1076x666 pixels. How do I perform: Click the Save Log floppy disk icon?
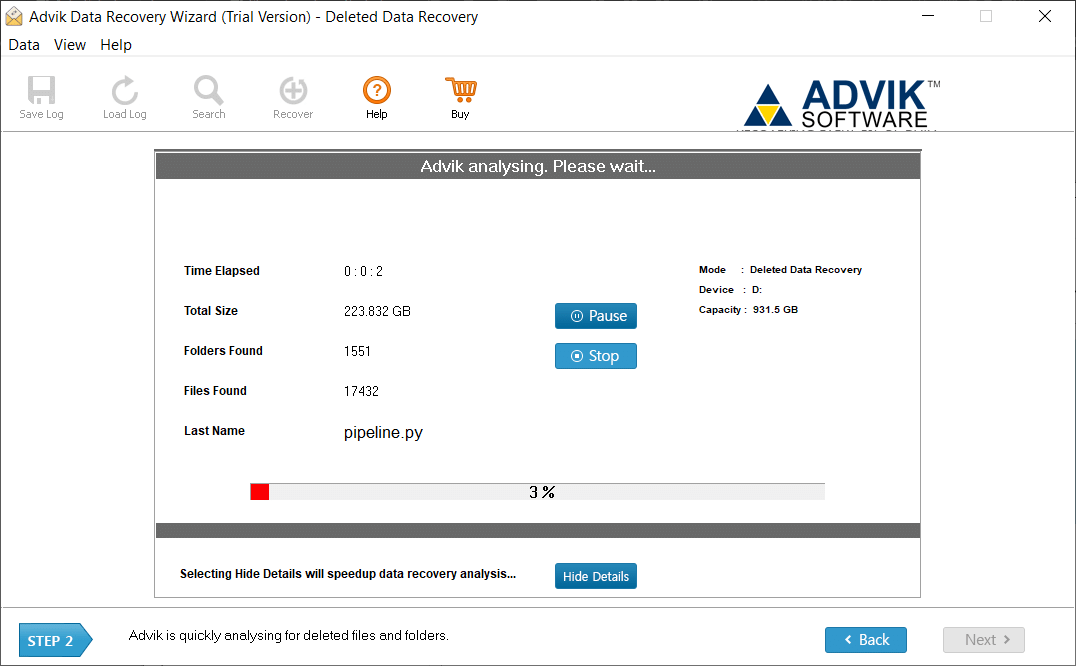click(41, 90)
